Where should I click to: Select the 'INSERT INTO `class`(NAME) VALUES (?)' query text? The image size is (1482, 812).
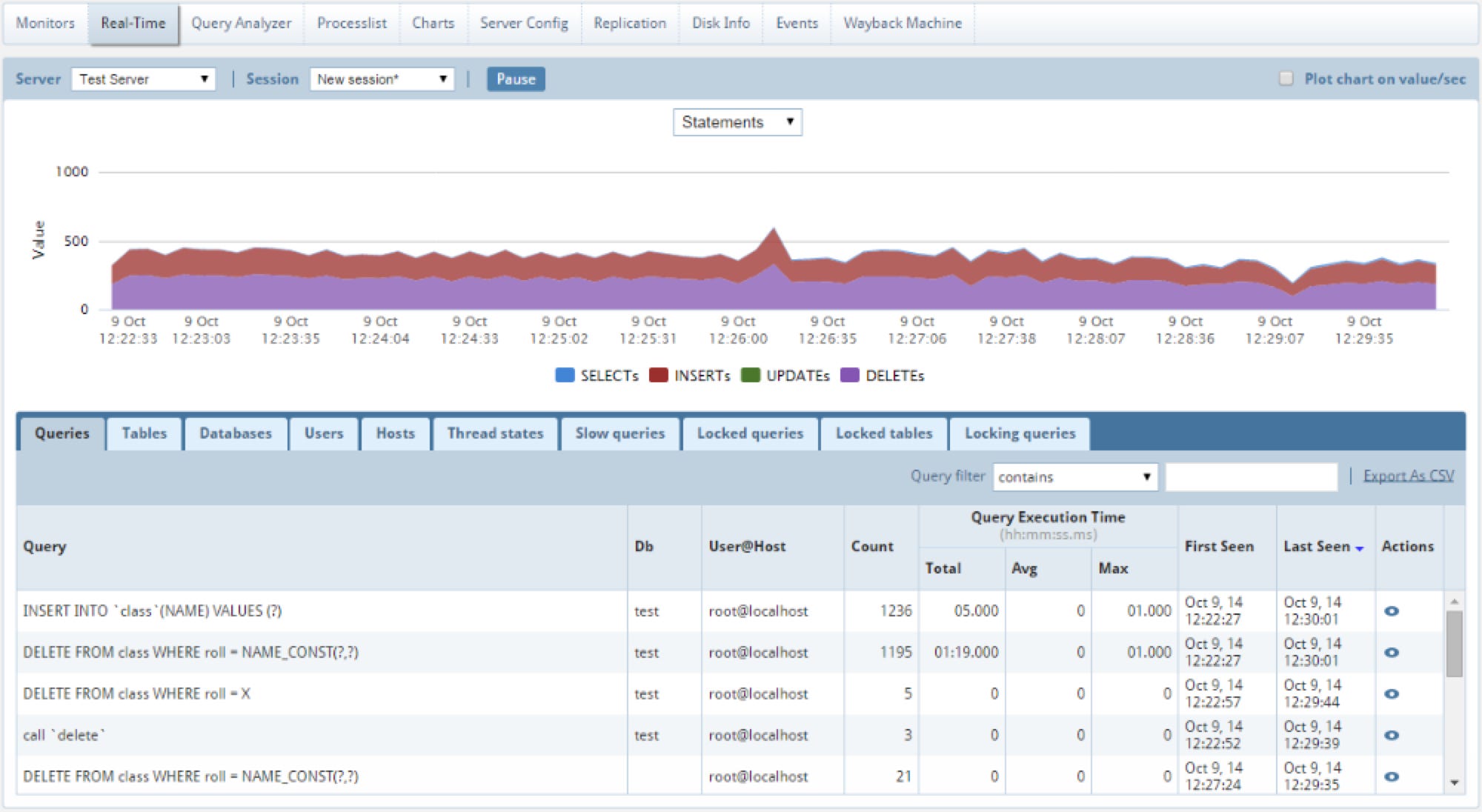coord(152,611)
